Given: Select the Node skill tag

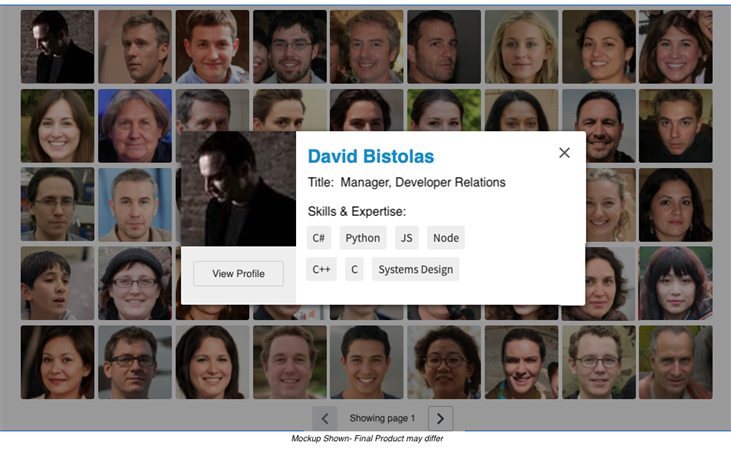Looking at the screenshot, I should (x=446, y=238).
